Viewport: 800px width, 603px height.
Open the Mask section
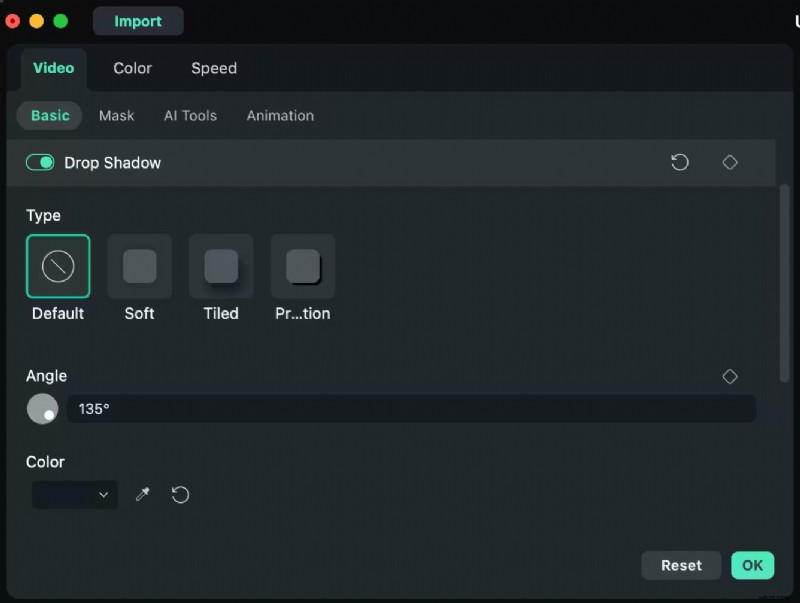coord(116,115)
